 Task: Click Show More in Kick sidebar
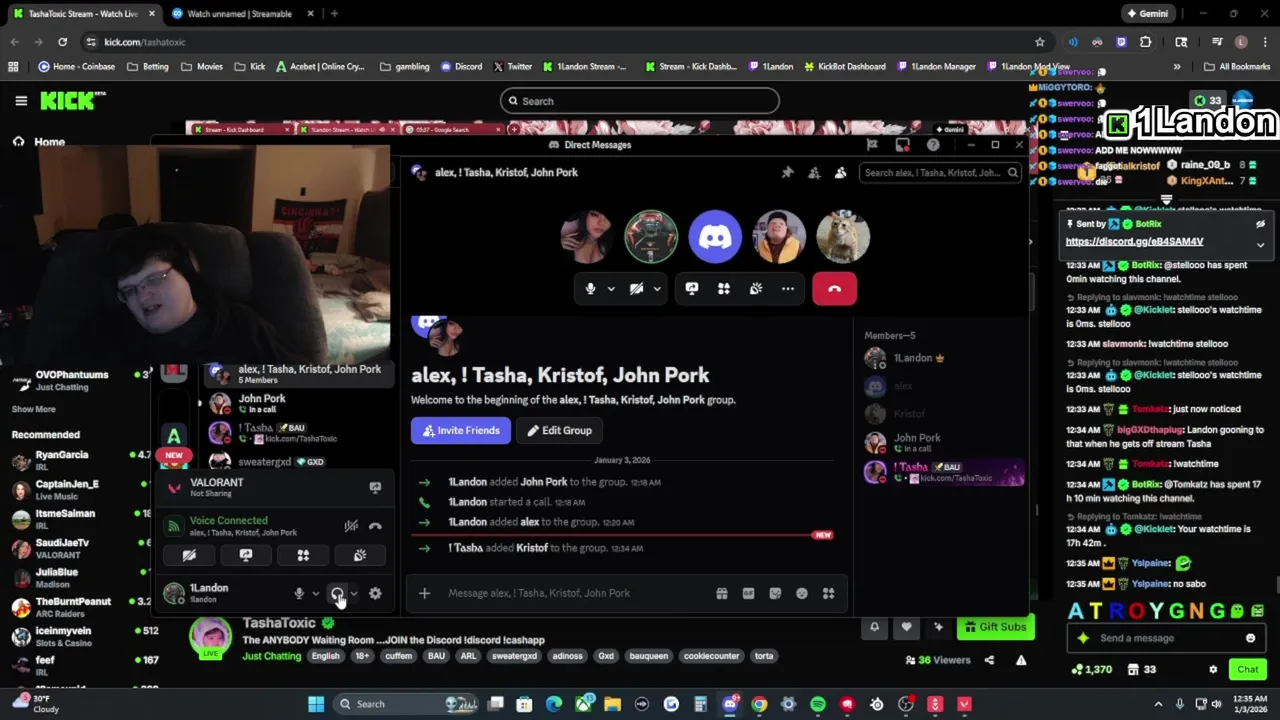pos(34,409)
